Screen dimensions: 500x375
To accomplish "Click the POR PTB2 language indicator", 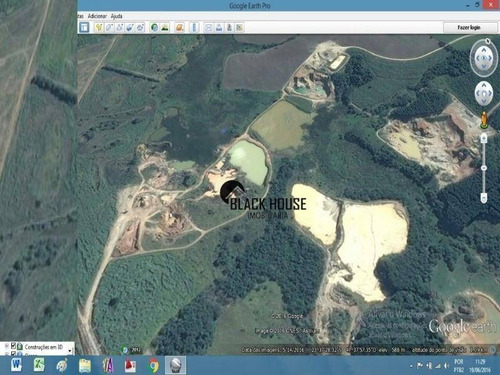I will 459,366.
